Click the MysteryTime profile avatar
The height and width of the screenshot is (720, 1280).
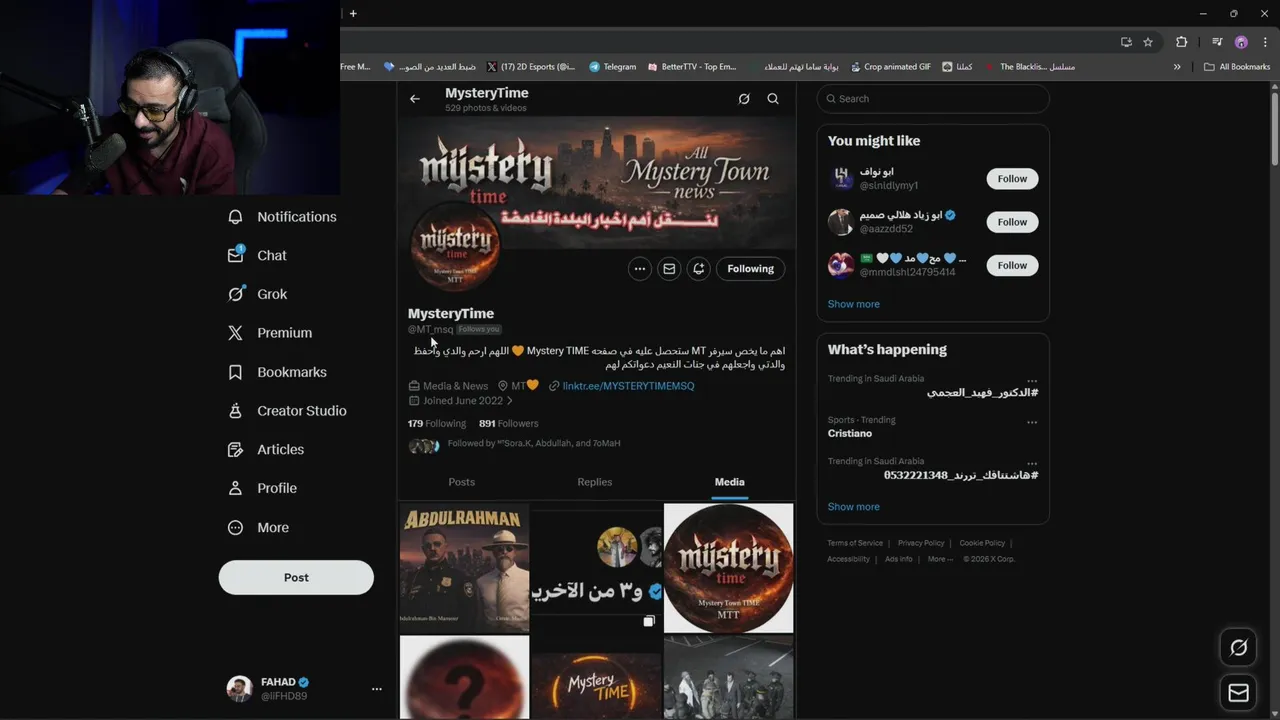(456, 246)
